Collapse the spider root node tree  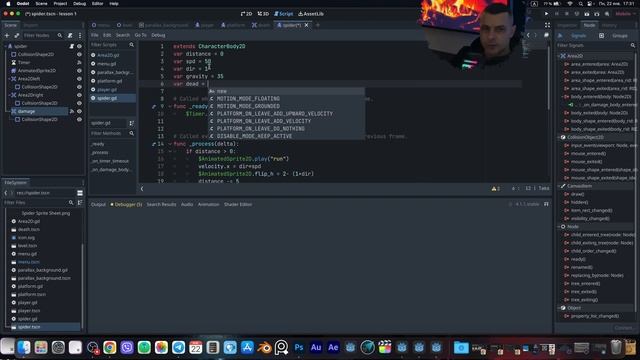pos(5,46)
